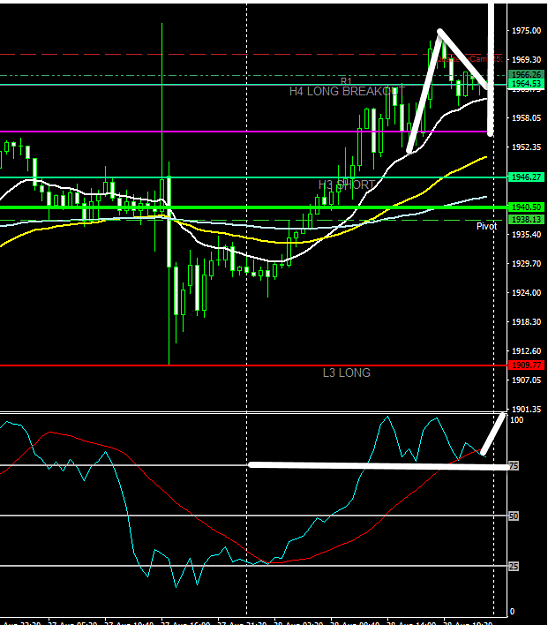
Task: Click the oscillator 50 level label
Action: pyautogui.click(x=514, y=517)
